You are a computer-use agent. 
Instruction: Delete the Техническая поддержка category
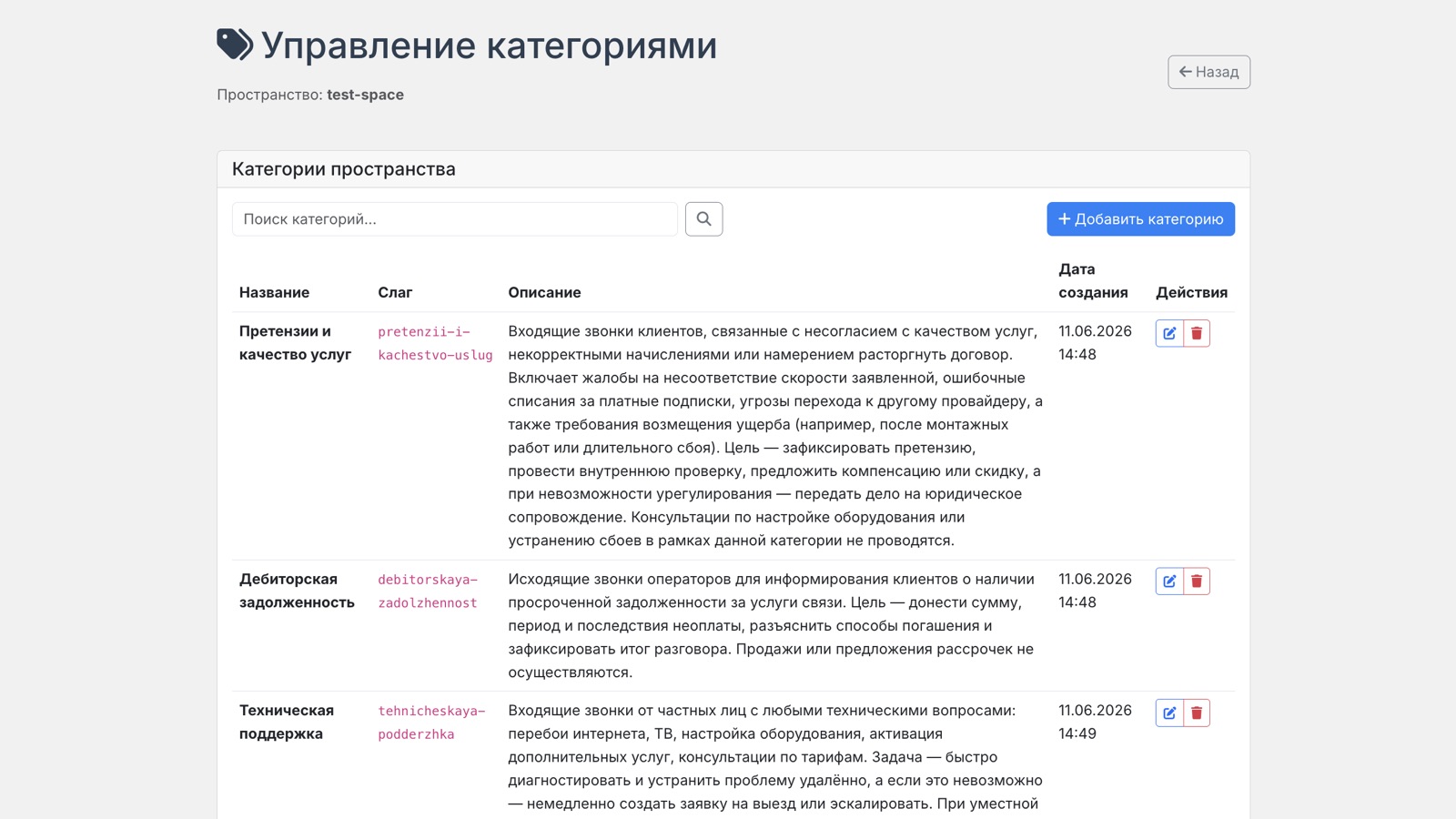[x=1197, y=713]
